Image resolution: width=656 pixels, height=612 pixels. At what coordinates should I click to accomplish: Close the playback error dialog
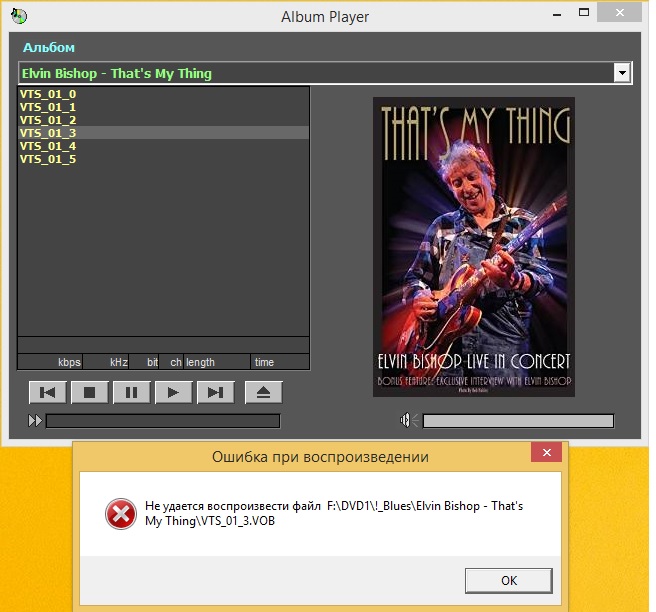(x=546, y=452)
